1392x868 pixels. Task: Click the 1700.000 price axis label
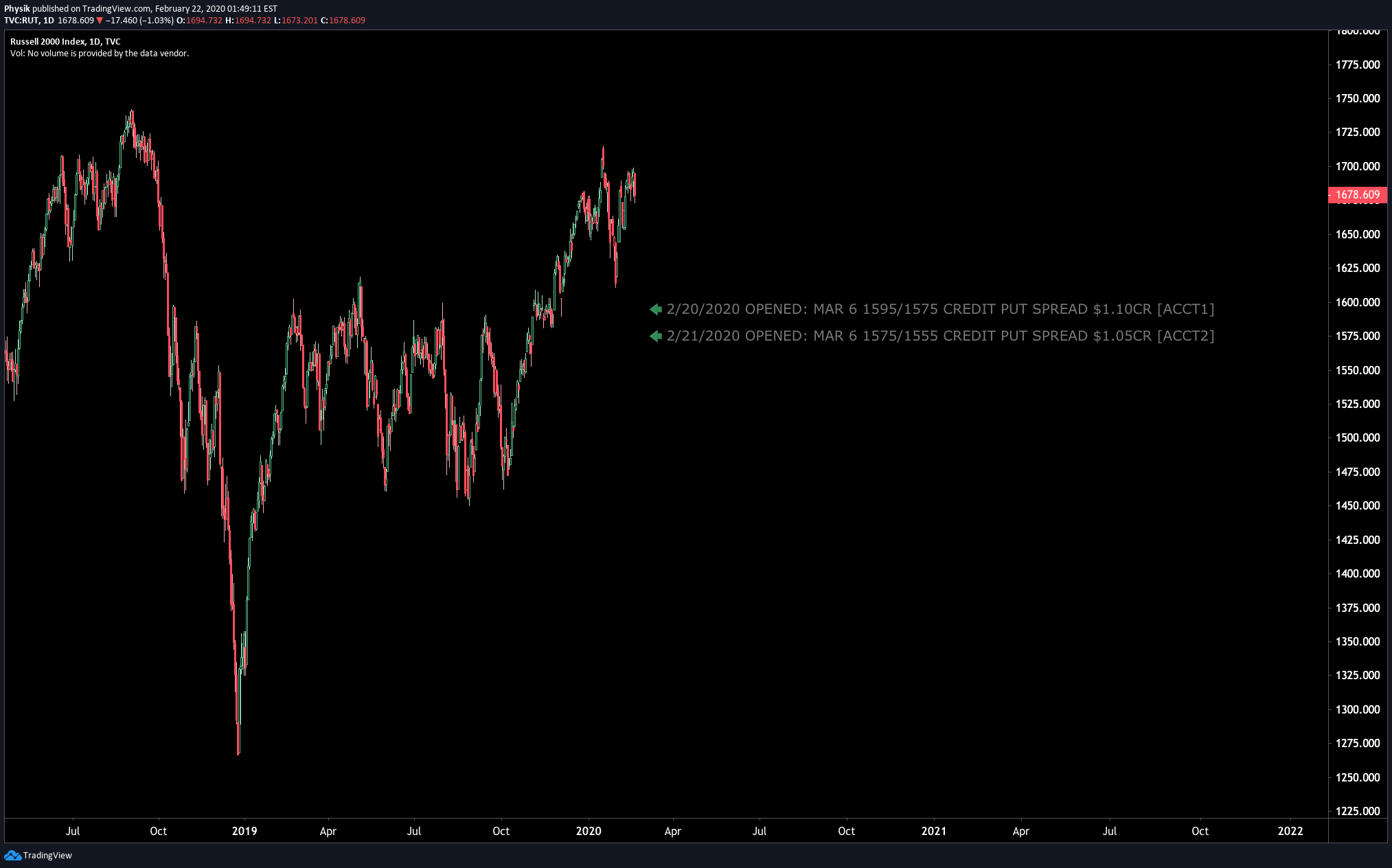(1358, 166)
